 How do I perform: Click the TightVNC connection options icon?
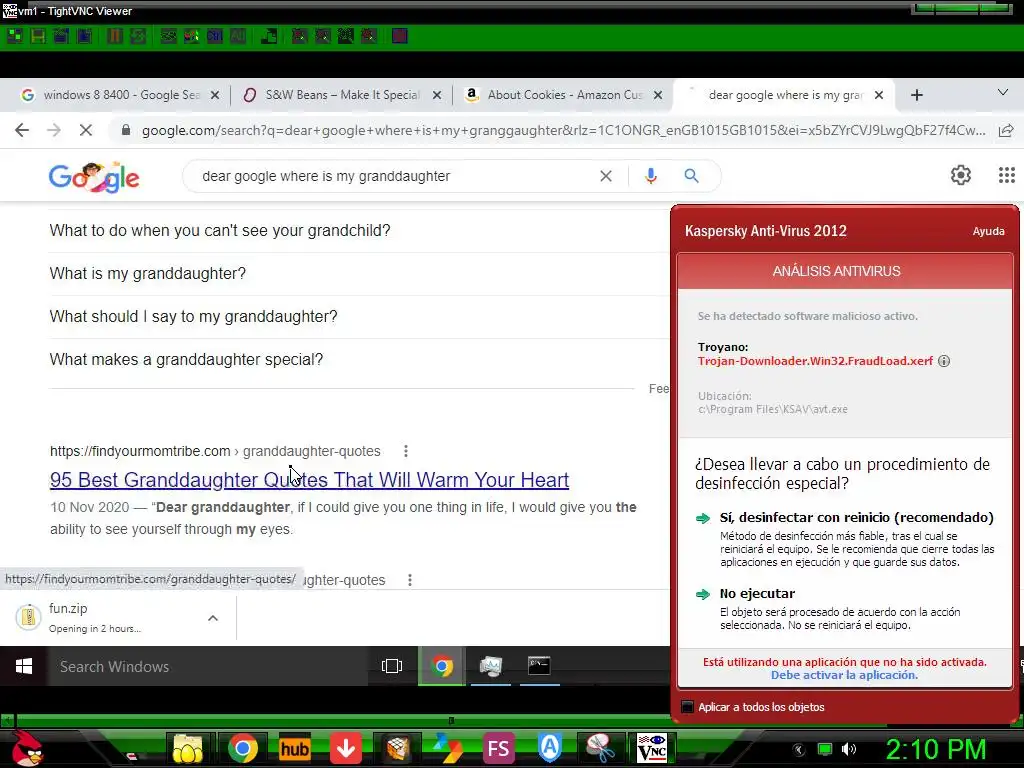[61, 36]
